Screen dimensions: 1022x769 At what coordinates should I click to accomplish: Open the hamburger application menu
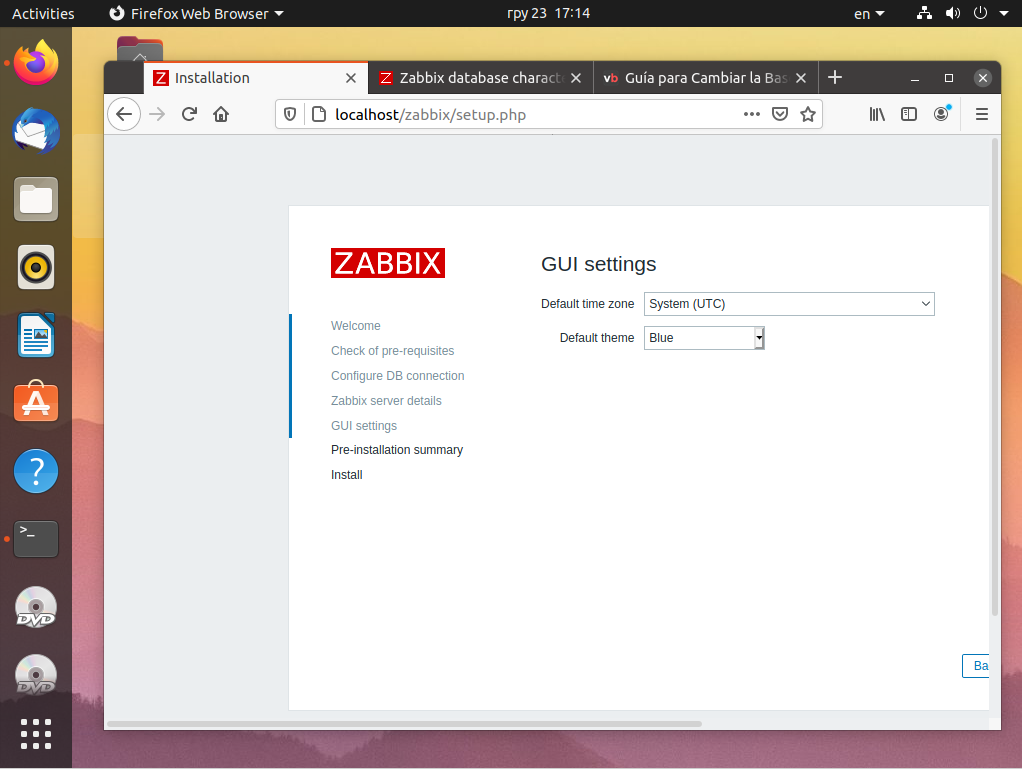[x=982, y=115]
